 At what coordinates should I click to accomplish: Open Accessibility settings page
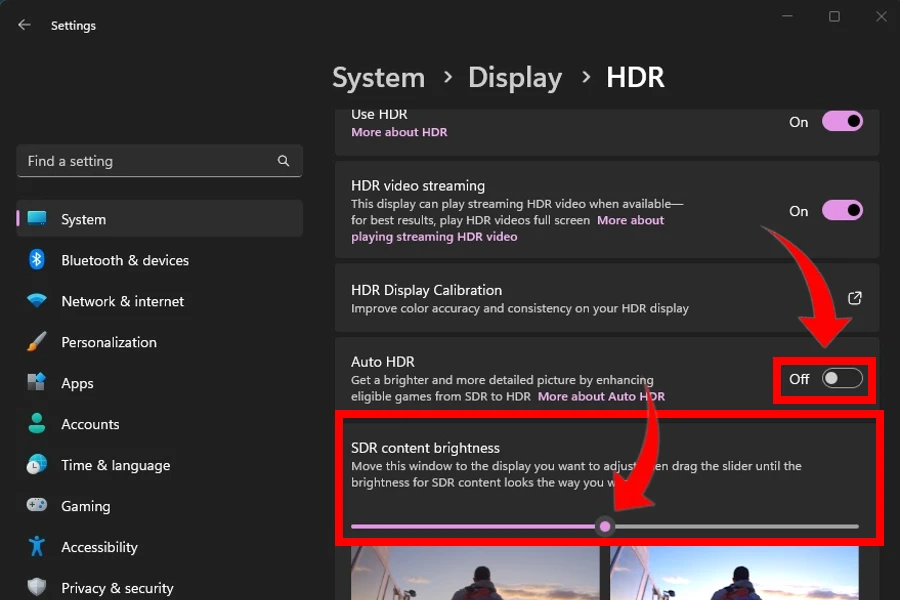160,547
